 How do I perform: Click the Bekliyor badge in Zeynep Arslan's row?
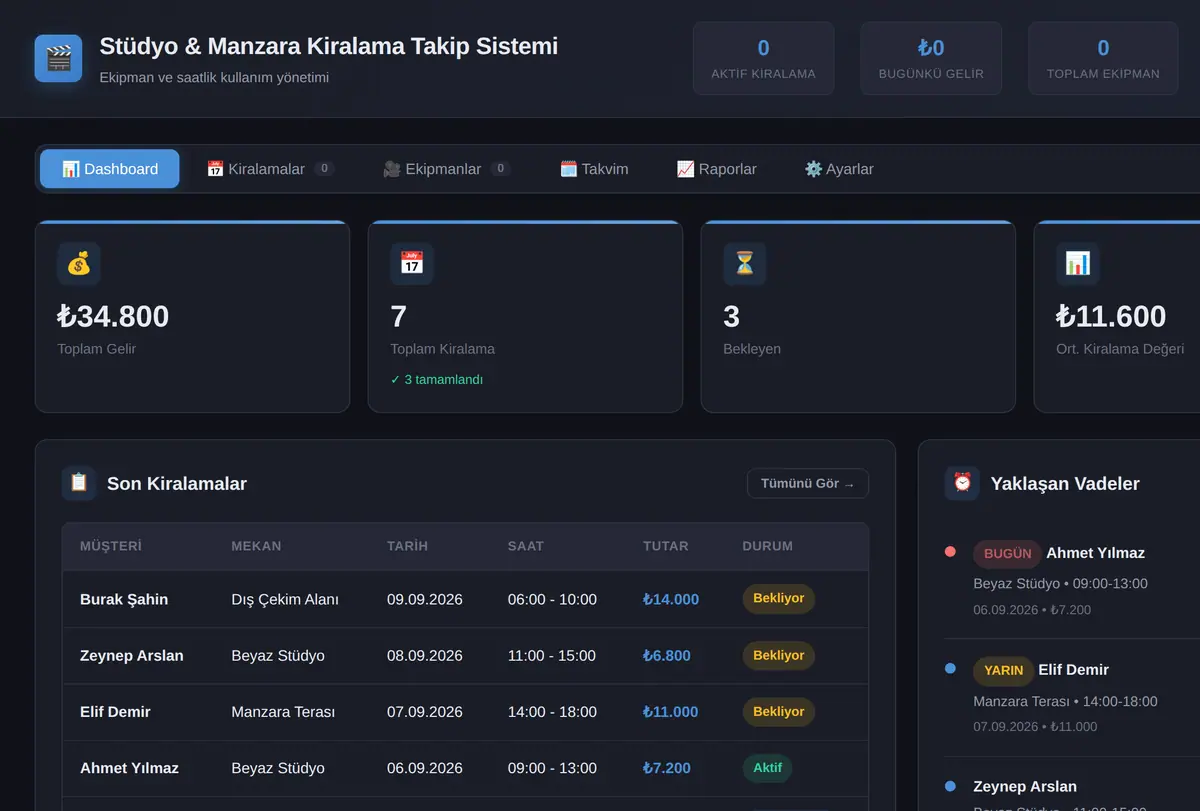click(779, 656)
